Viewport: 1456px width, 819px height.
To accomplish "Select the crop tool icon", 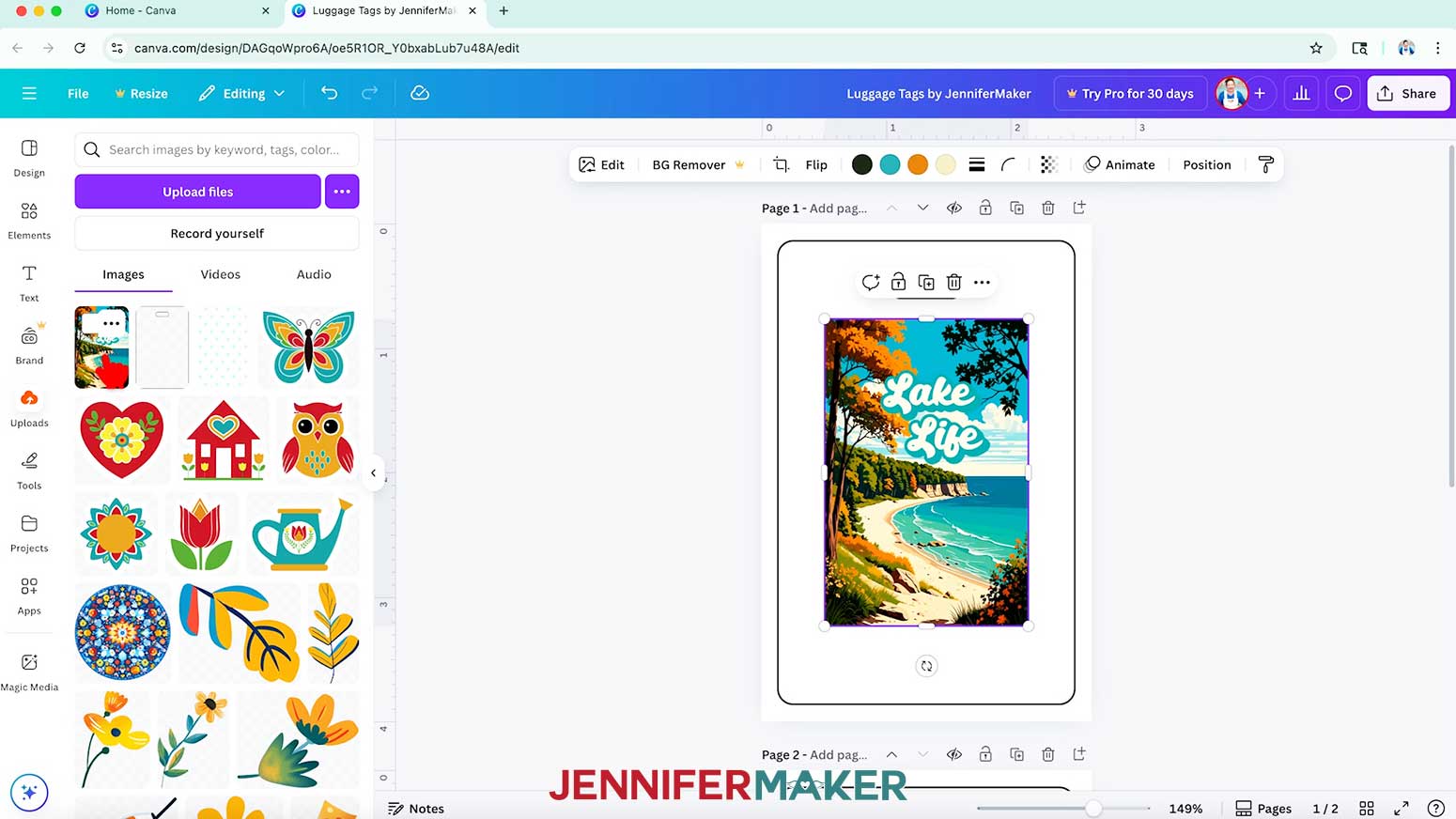I will tap(781, 164).
